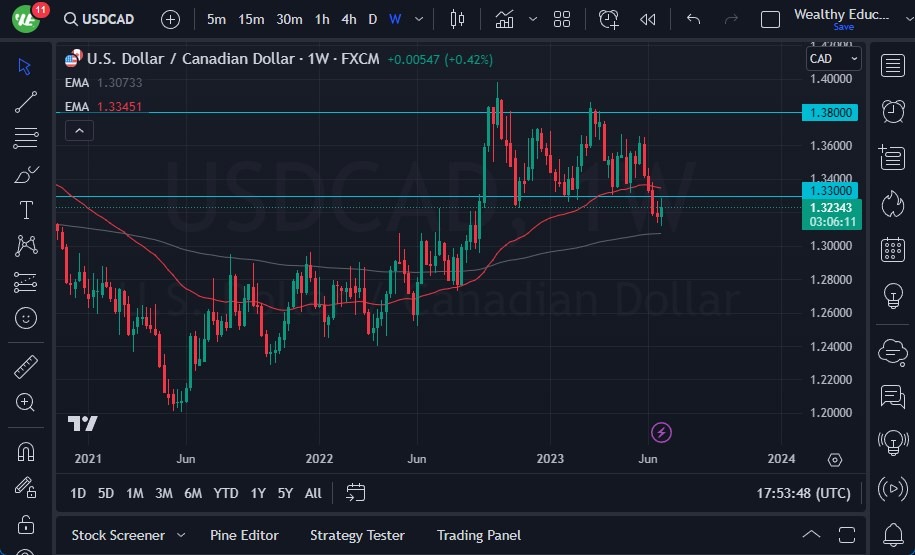Expand the timeframe interval dropdown arrow
The height and width of the screenshot is (555, 915).
click(418, 19)
